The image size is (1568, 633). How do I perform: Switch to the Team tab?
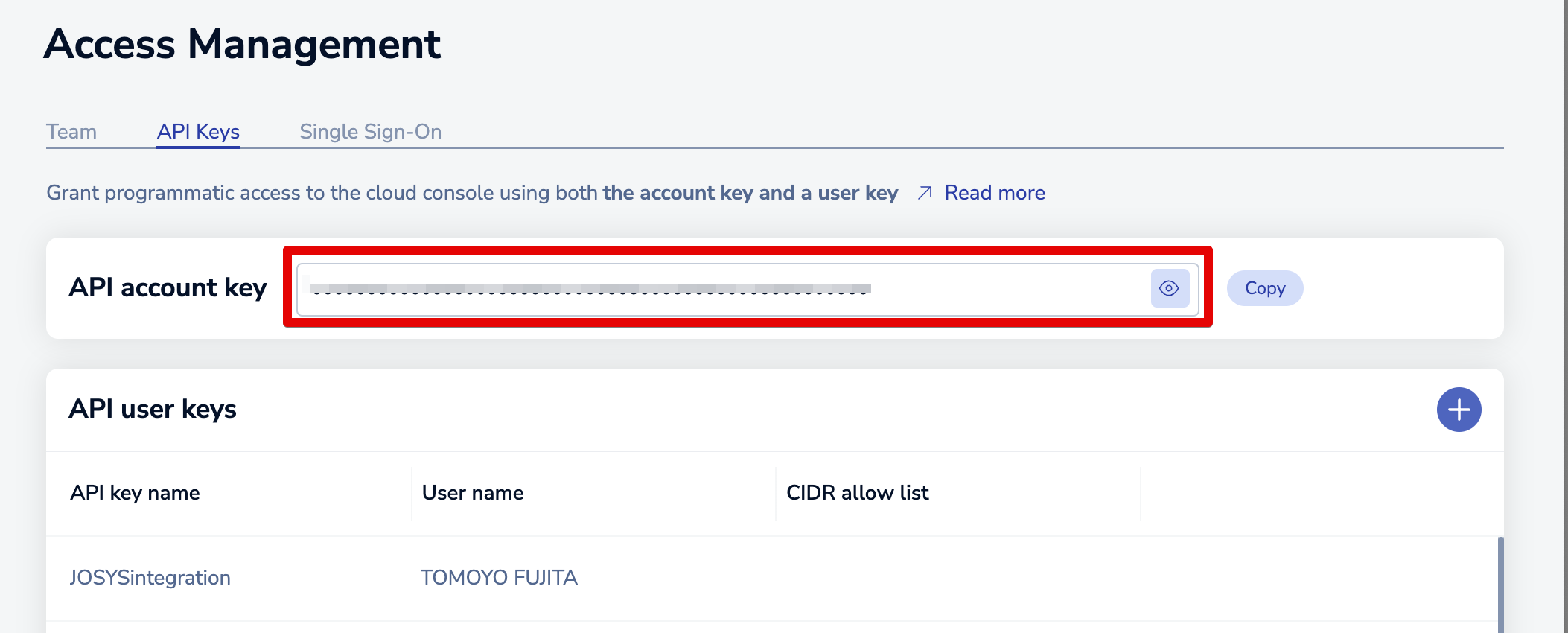coord(71,132)
